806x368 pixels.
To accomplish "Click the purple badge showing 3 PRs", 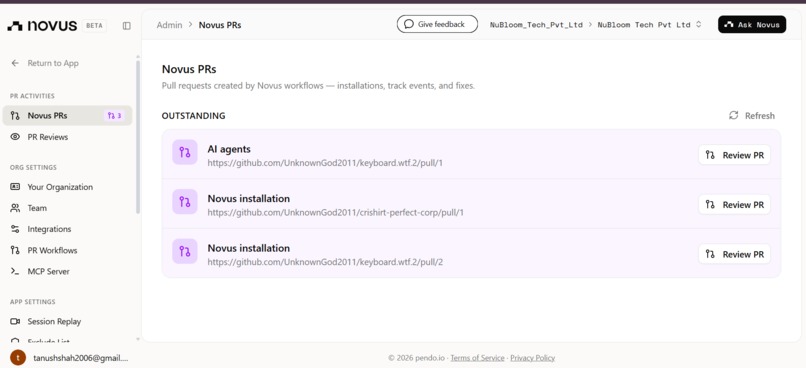I will point(114,116).
